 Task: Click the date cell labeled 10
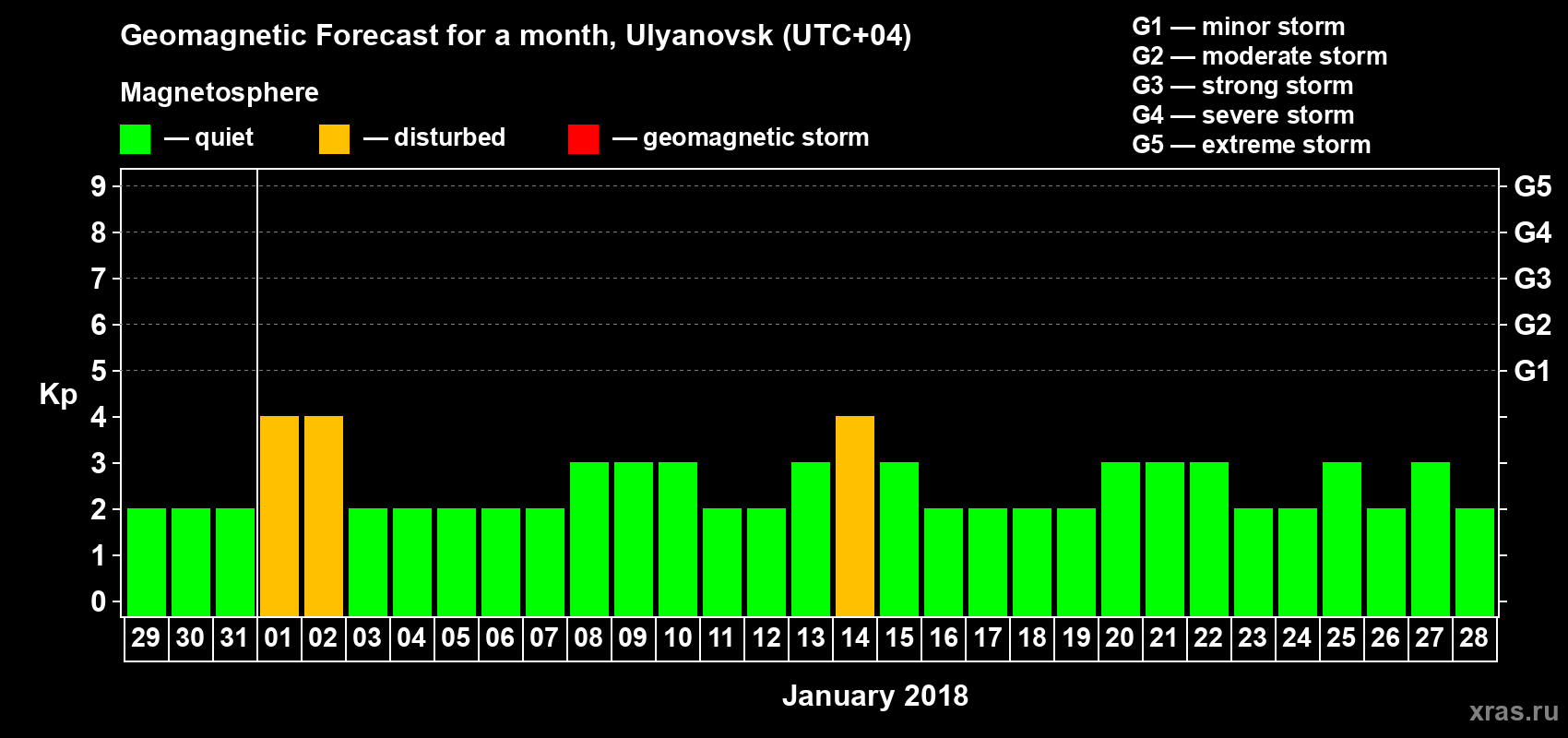pyautogui.click(x=677, y=638)
